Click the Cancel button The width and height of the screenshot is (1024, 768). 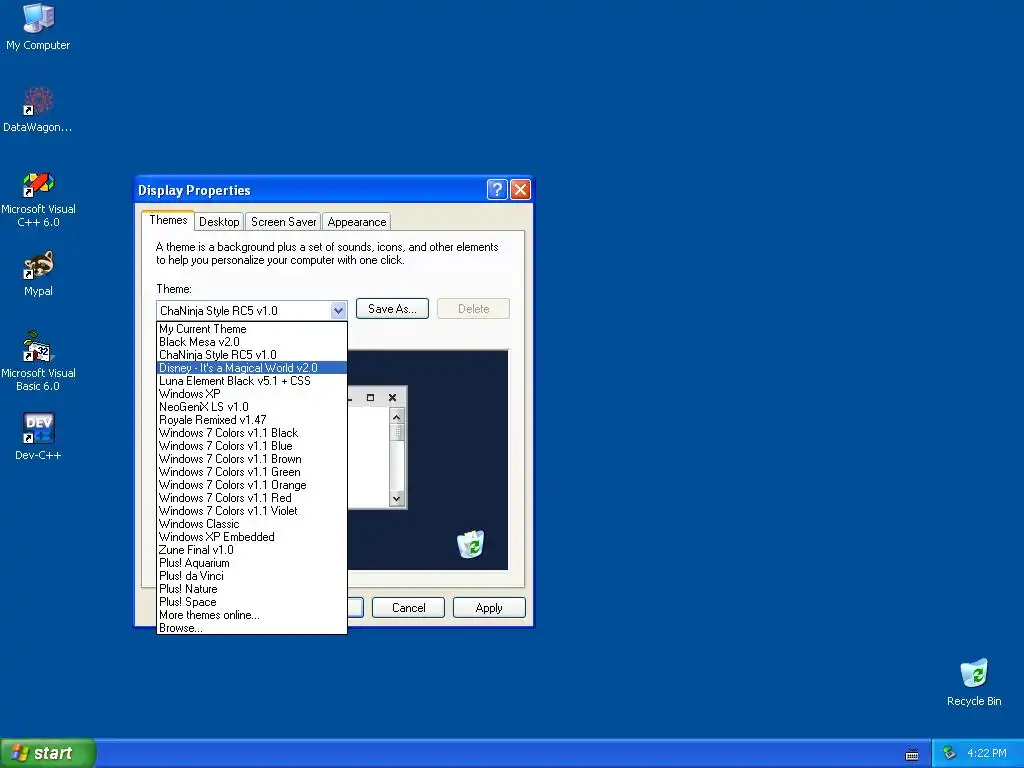tap(408, 607)
